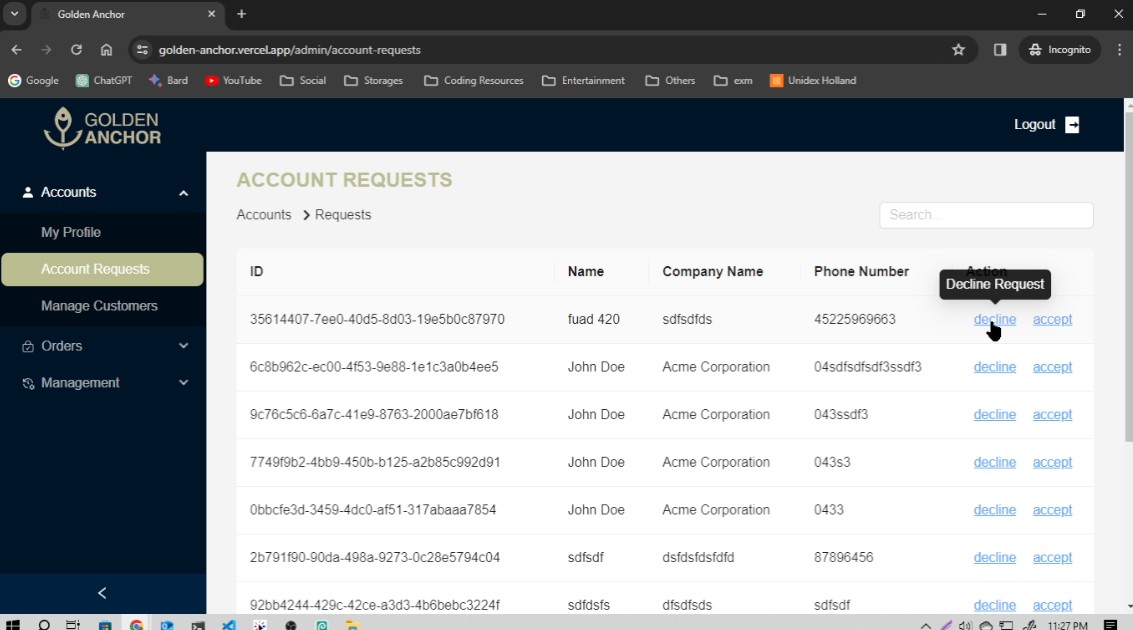Viewport: 1133px width, 630px height.
Task: Click ID 35614407-7ee0-40d5-8d03-19e5b0c87970
Action: pos(377,319)
